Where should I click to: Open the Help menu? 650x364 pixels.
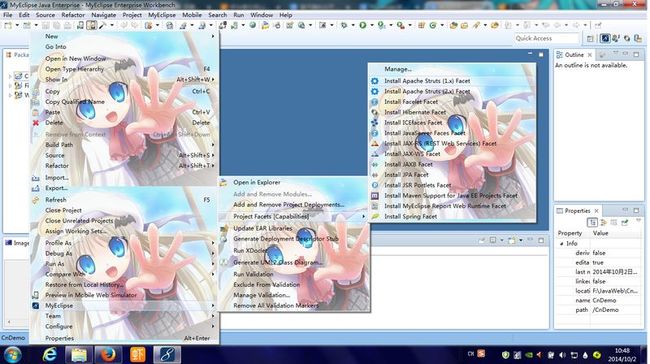[x=286, y=15]
